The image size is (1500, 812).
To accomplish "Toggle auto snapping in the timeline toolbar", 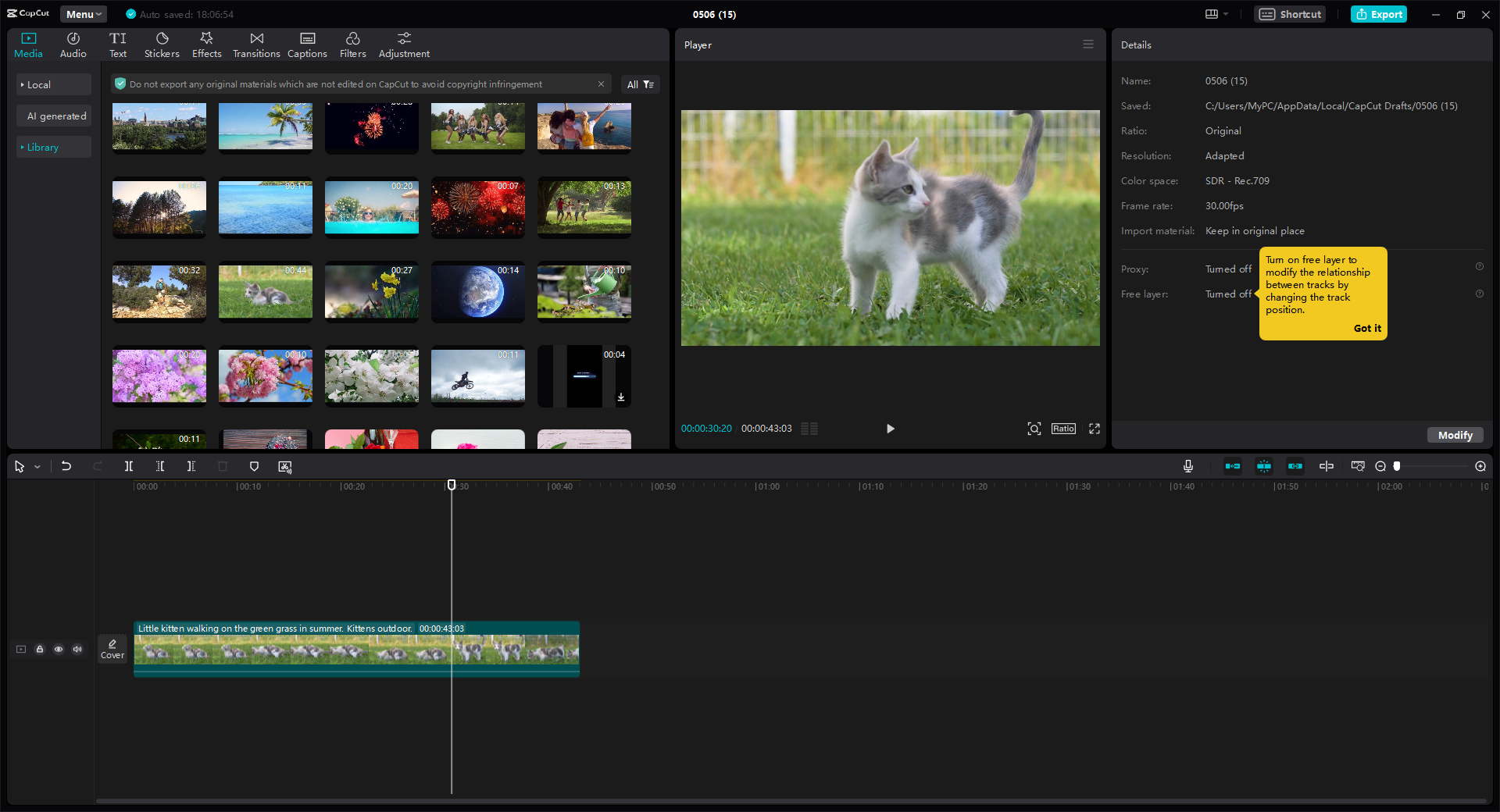I will (1264, 466).
